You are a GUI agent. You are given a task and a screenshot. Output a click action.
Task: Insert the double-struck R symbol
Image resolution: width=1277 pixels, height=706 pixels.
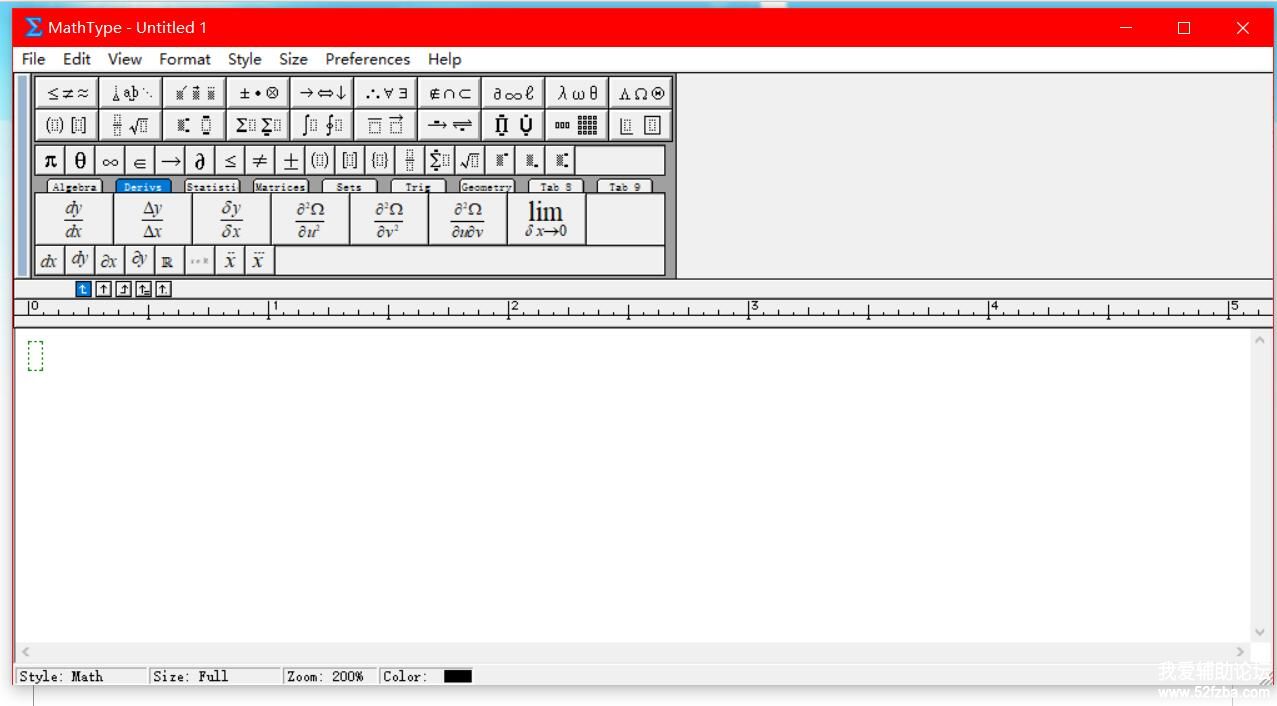point(167,261)
